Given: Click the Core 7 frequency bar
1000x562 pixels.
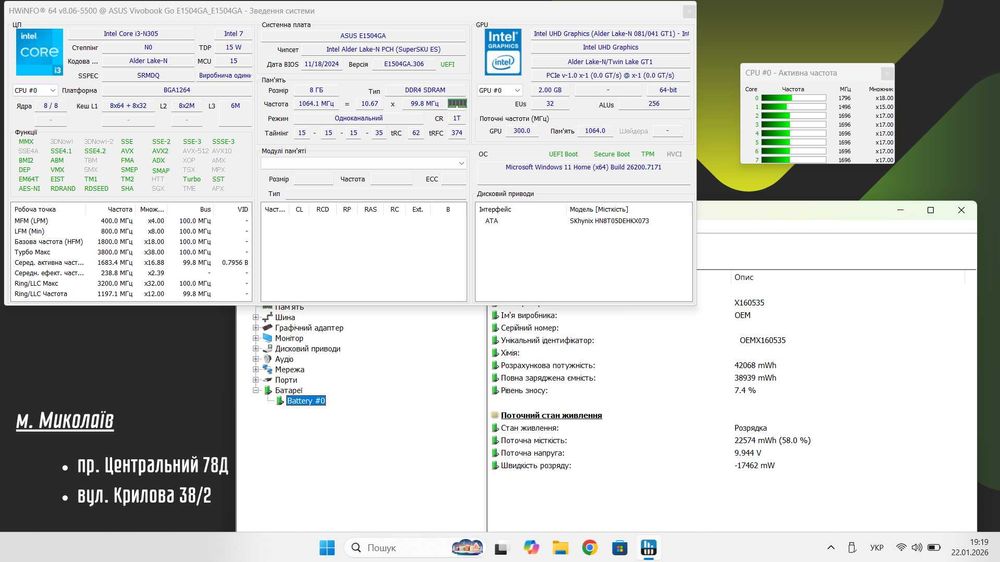Looking at the screenshot, I should 793,160.
